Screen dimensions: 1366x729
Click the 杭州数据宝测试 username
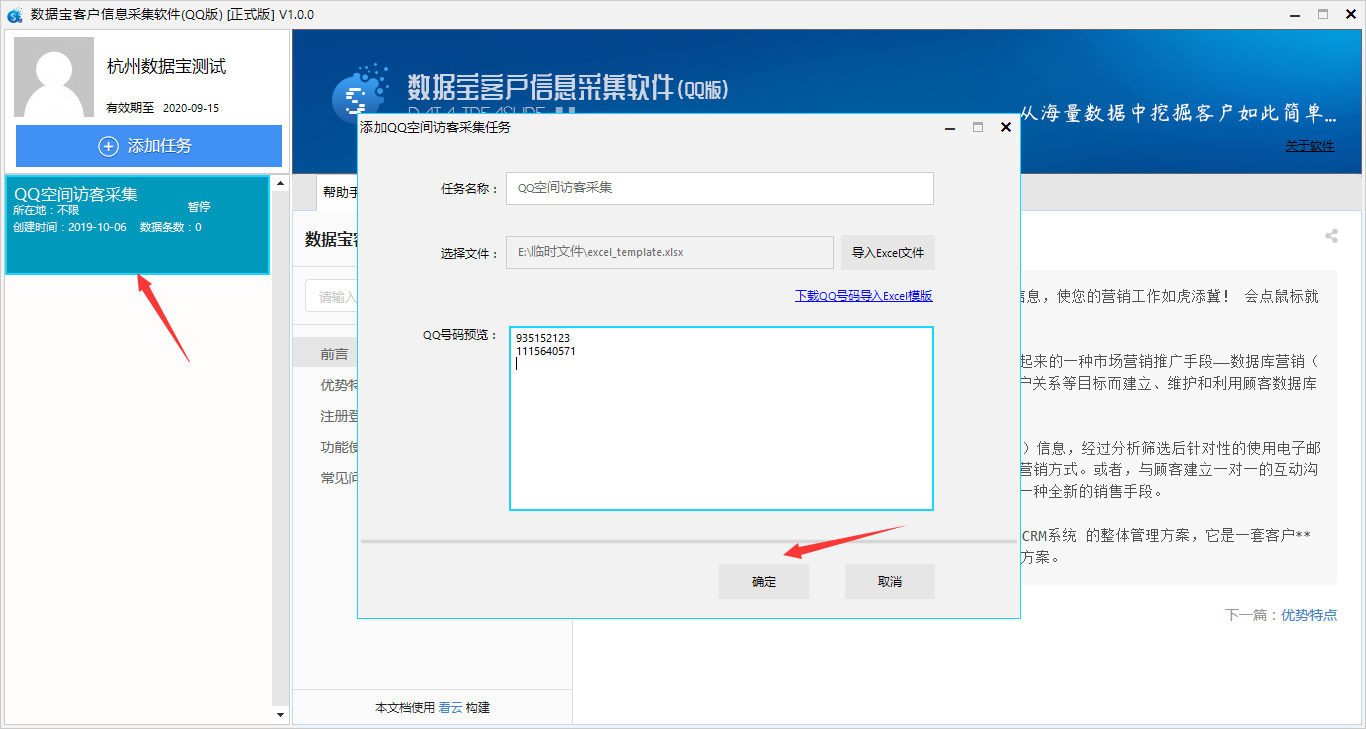click(166, 67)
